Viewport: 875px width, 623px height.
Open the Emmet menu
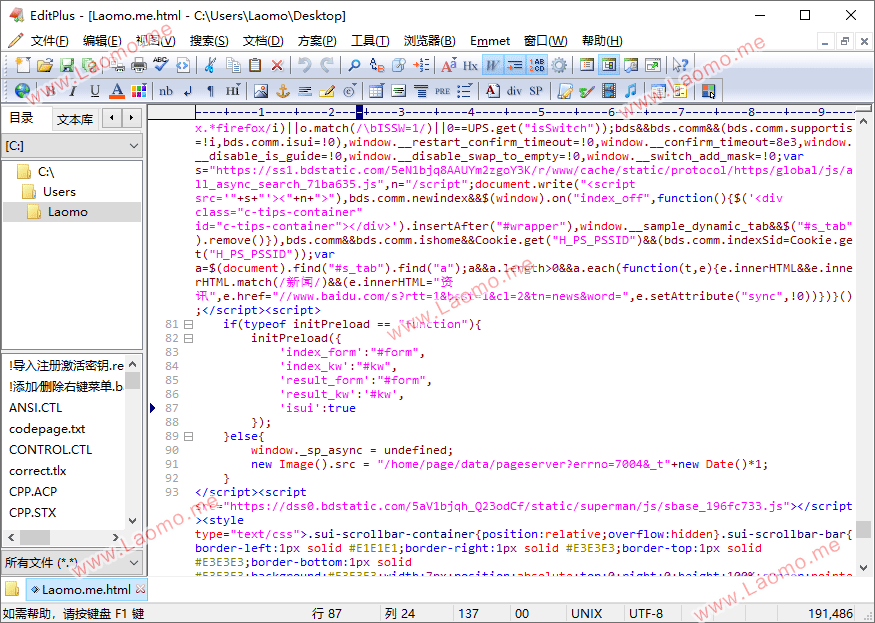(x=489, y=41)
